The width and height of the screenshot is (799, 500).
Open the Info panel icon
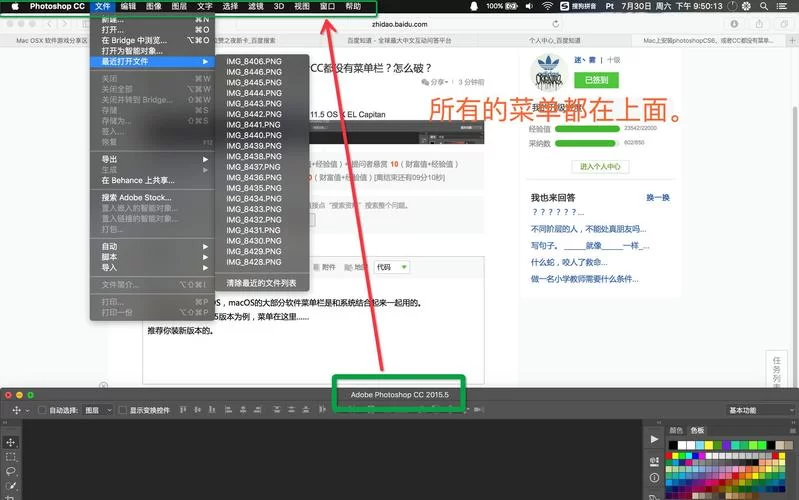click(654, 478)
